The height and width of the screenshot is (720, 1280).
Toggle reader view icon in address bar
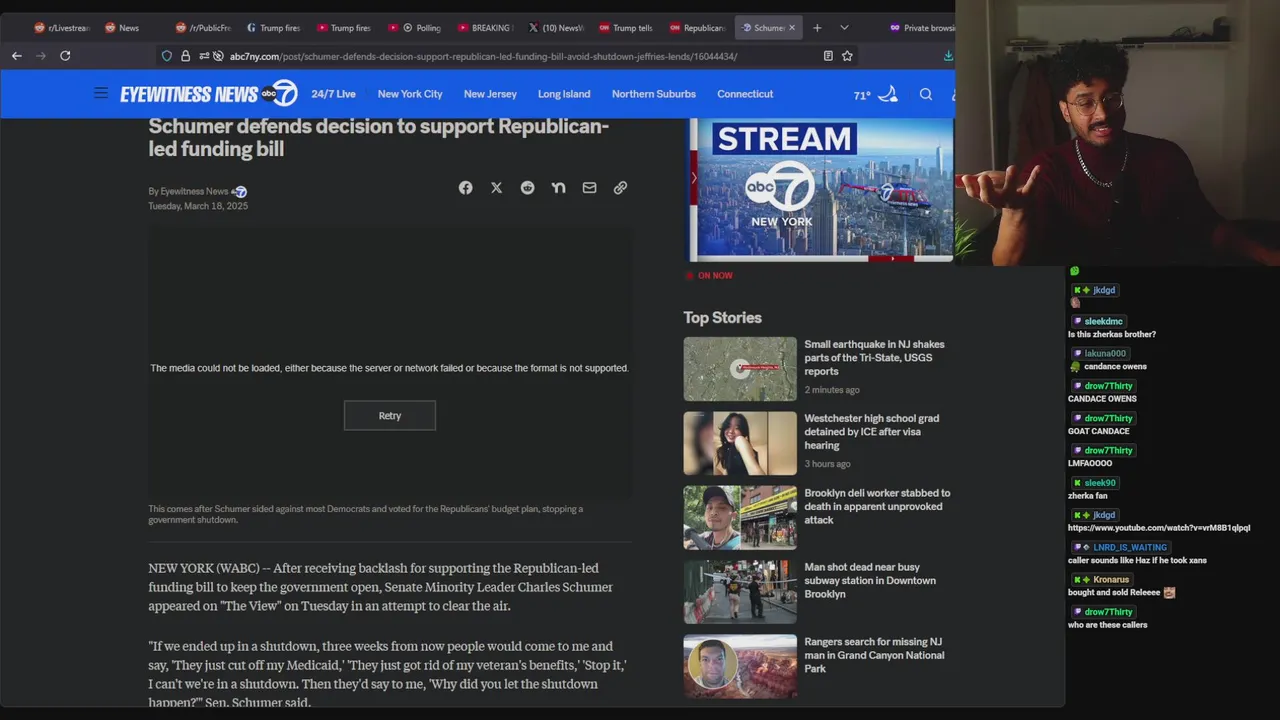[x=828, y=56]
